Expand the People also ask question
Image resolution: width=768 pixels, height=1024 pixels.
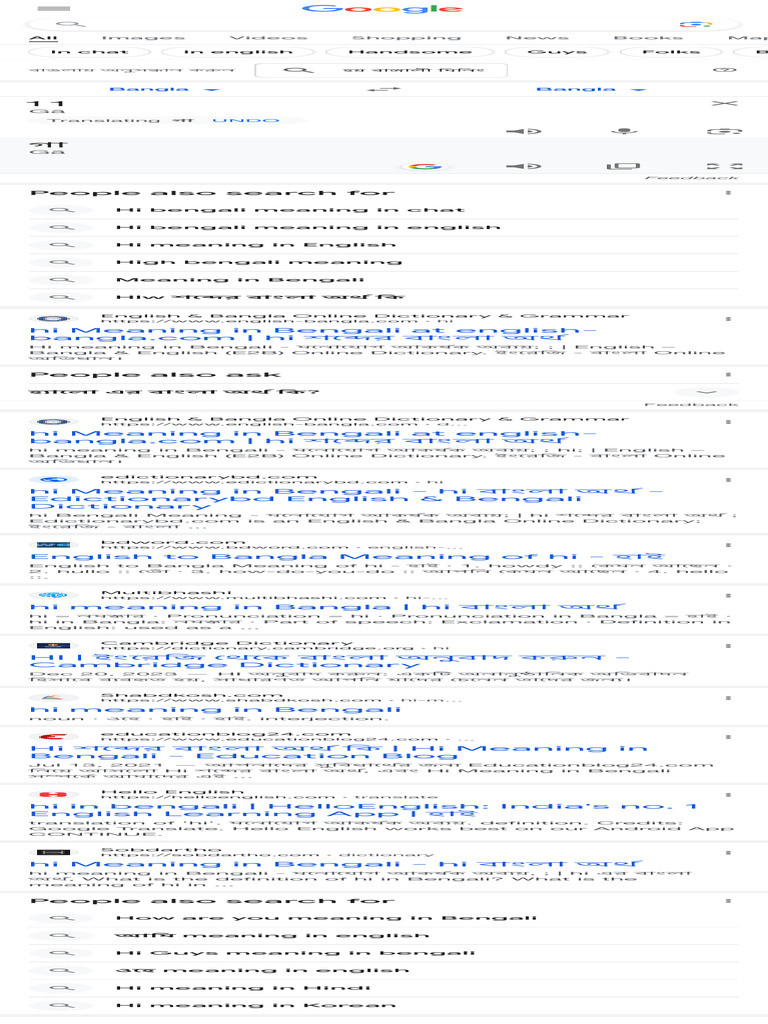[383, 392]
